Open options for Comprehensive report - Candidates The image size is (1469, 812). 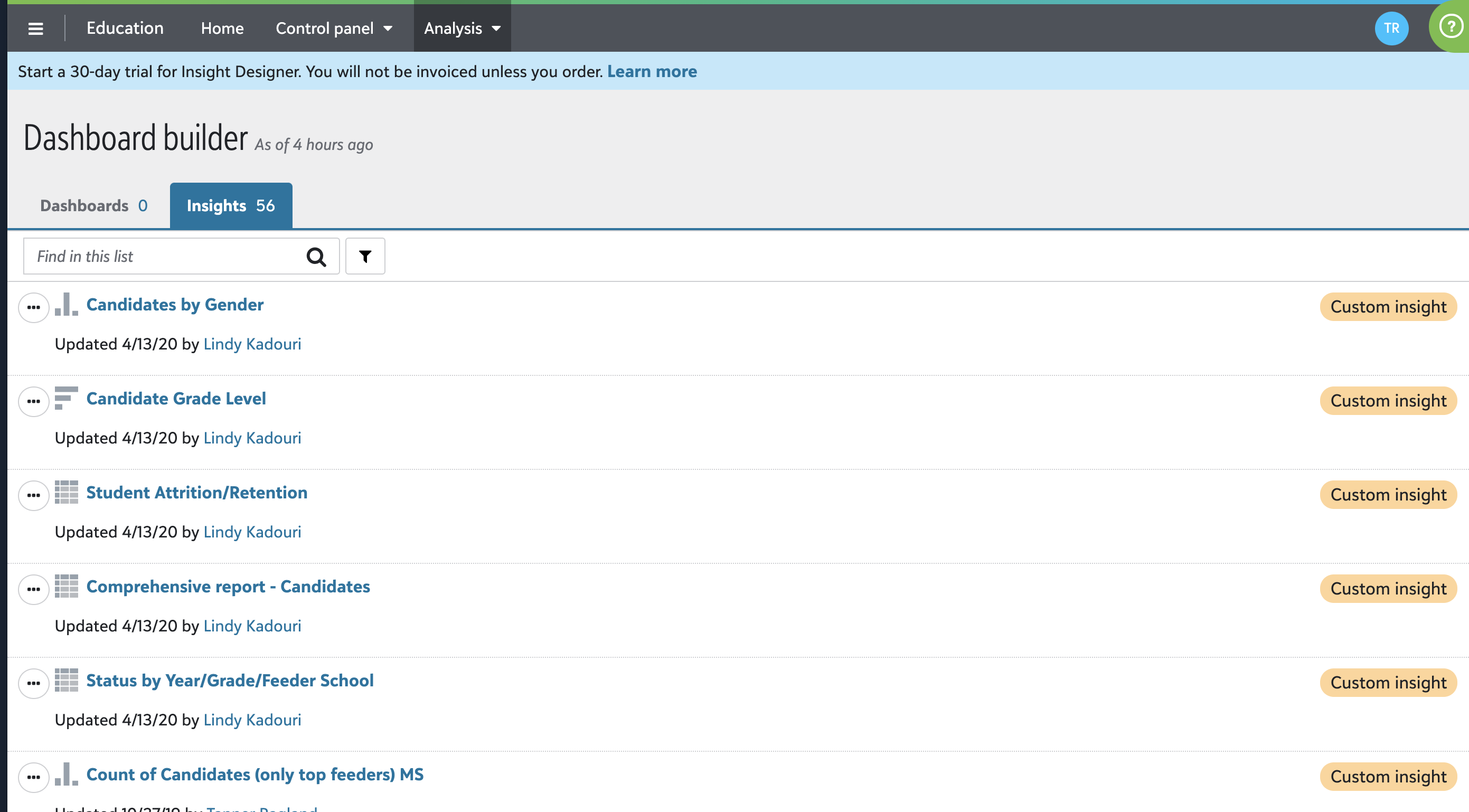tap(33, 589)
